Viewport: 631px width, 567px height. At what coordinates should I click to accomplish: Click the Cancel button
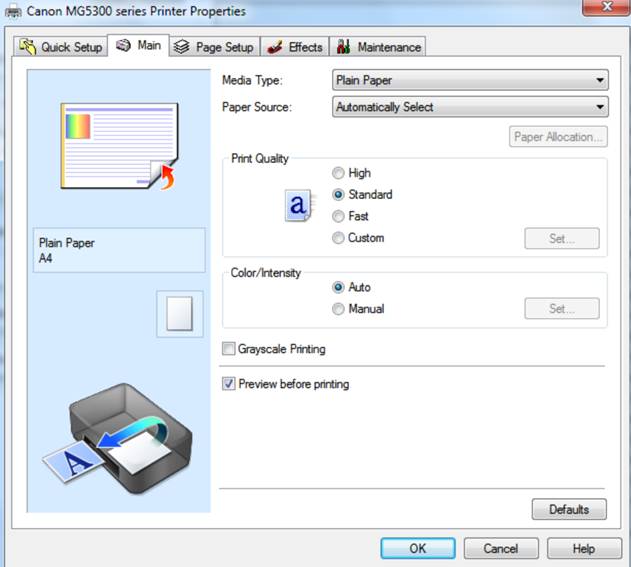tap(501, 548)
